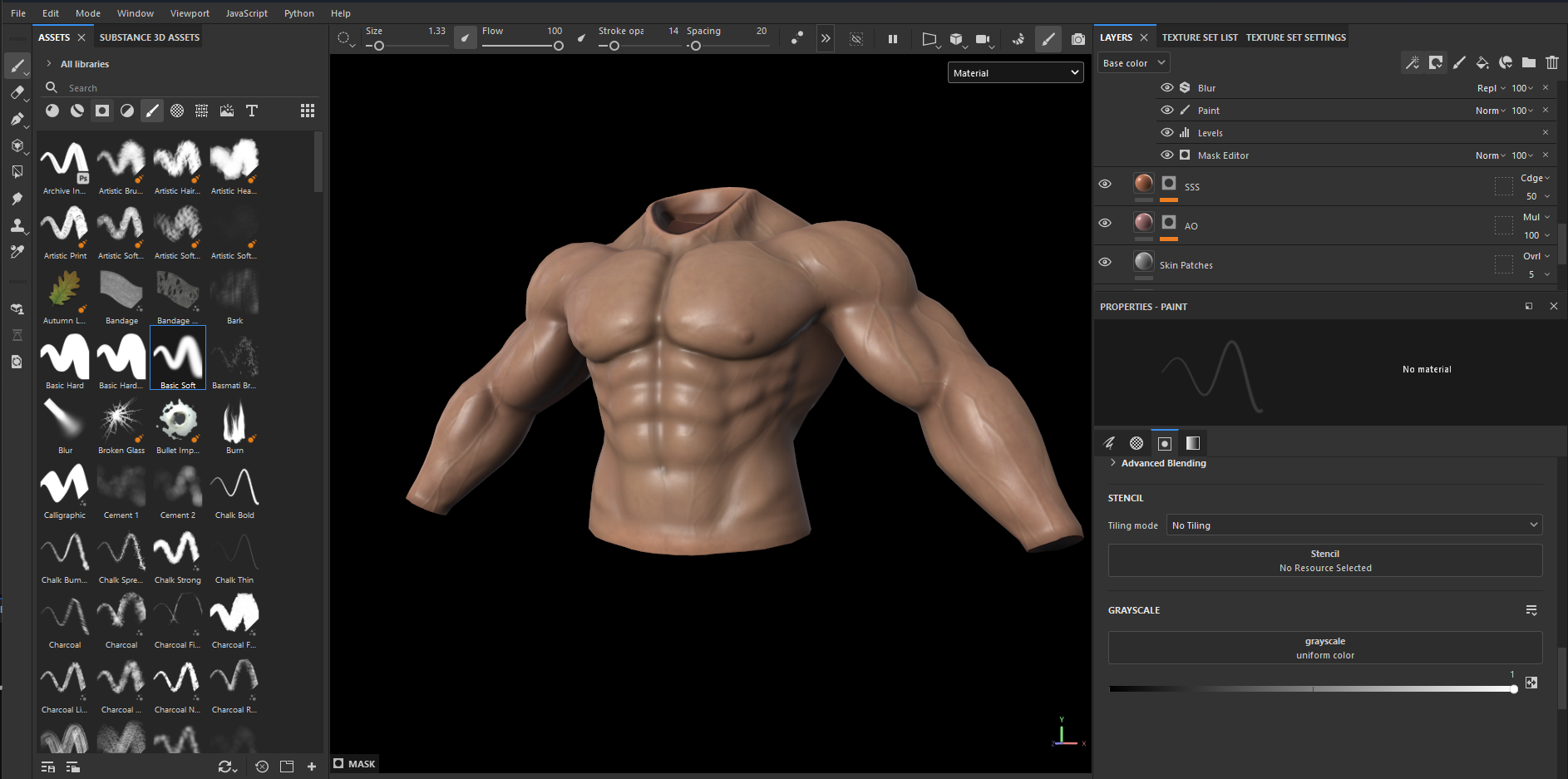Image resolution: width=1568 pixels, height=779 pixels.
Task: Open the Viewport menu
Action: point(190,13)
